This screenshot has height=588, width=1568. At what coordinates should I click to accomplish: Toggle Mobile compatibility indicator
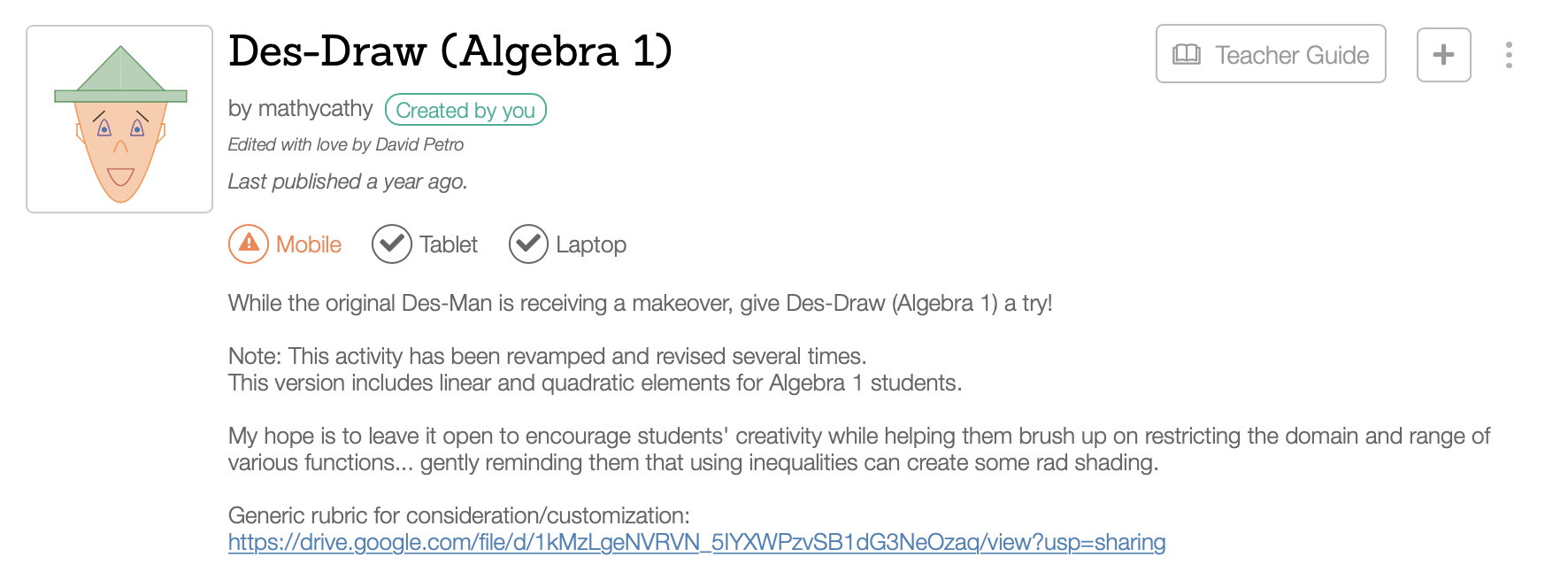pos(248,244)
